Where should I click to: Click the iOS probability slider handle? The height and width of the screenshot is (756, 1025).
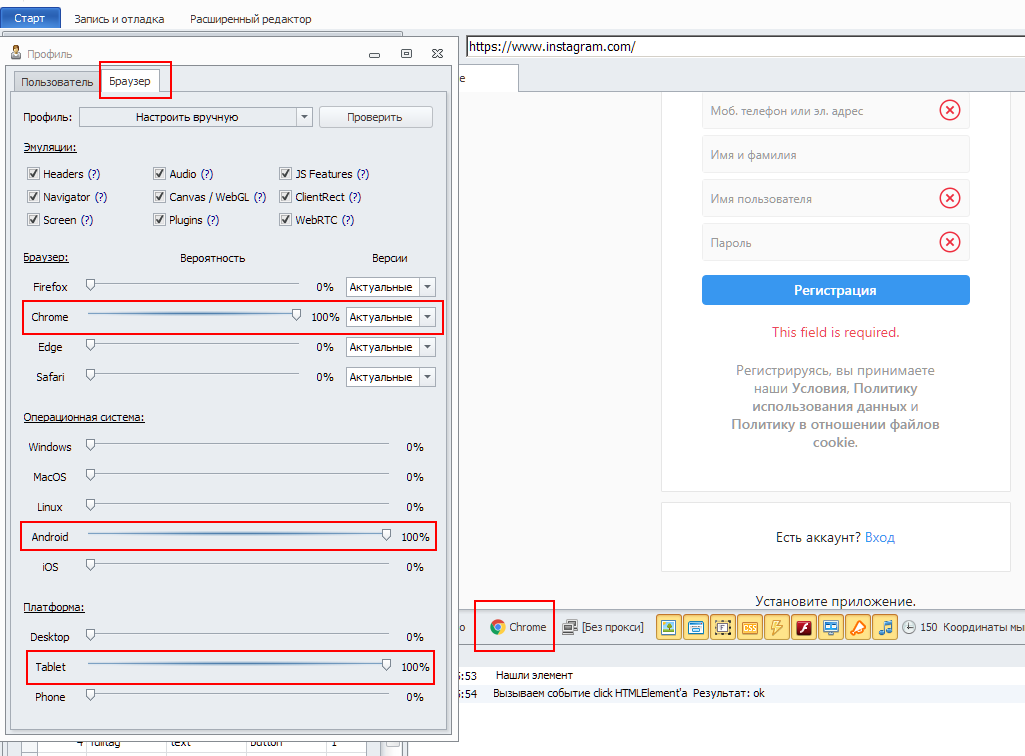click(x=91, y=565)
